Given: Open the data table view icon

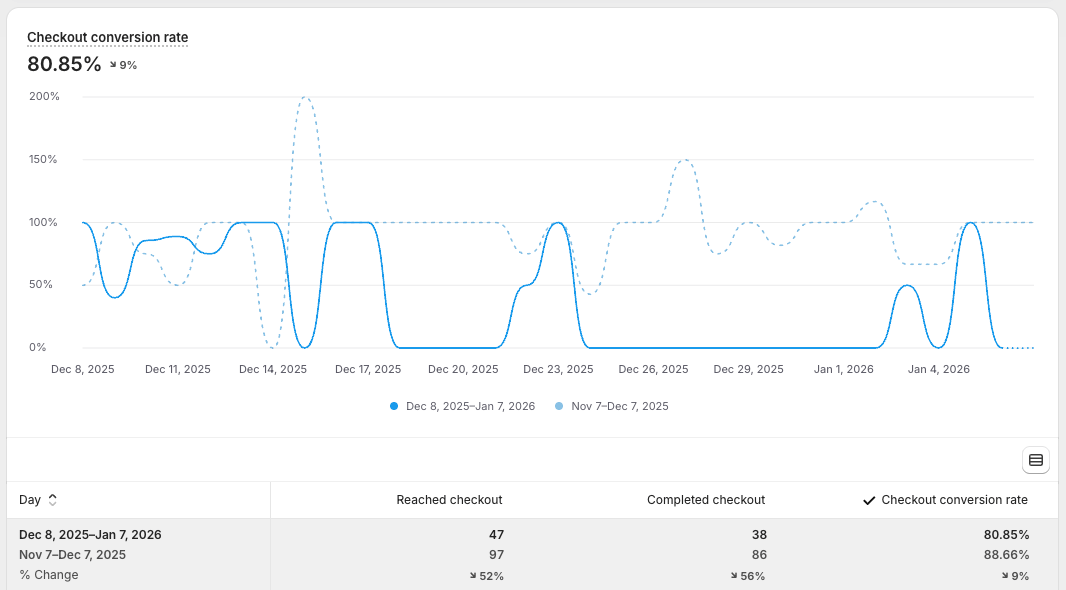Looking at the screenshot, I should click(1035, 460).
